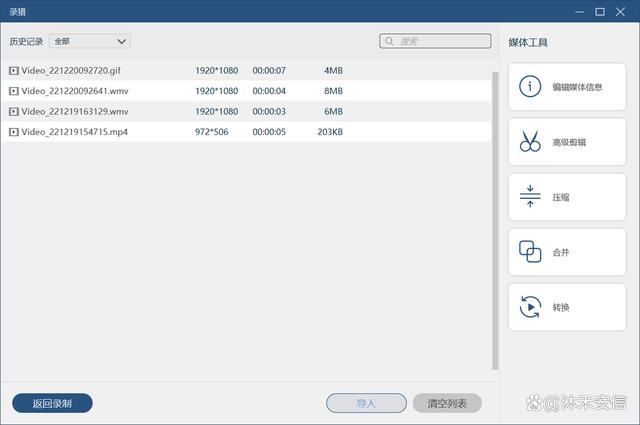The height and width of the screenshot is (425, 640).
Task: Select file Video_221219163129.wmv
Action: (x=75, y=111)
